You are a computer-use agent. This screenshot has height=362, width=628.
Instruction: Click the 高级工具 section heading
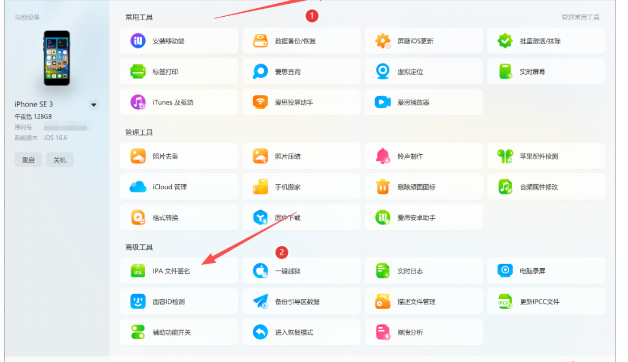click(x=139, y=247)
